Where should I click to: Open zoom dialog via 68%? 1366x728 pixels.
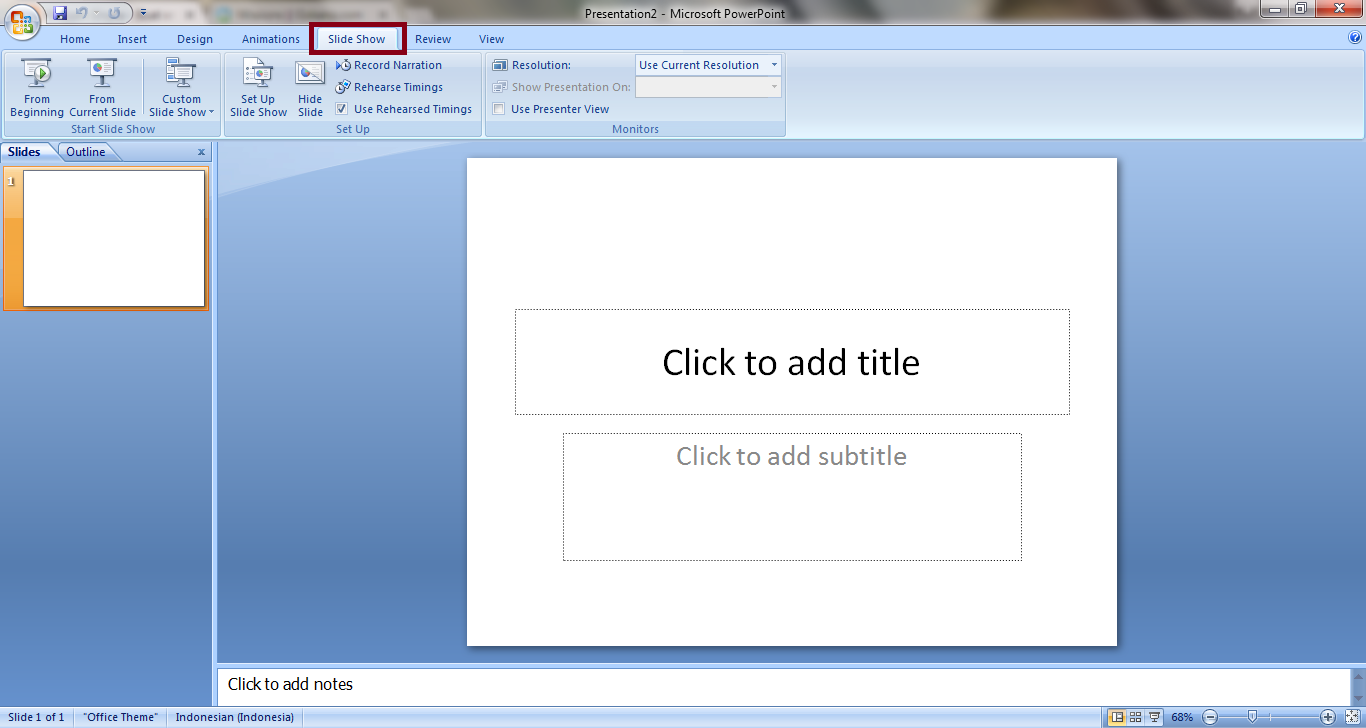pos(1182,717)
